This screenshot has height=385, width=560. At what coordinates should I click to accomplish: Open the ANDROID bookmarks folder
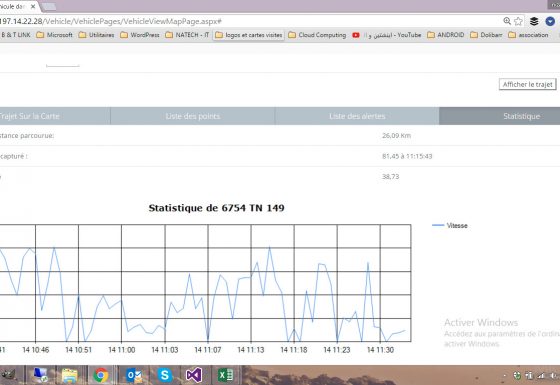coord(446,35)
